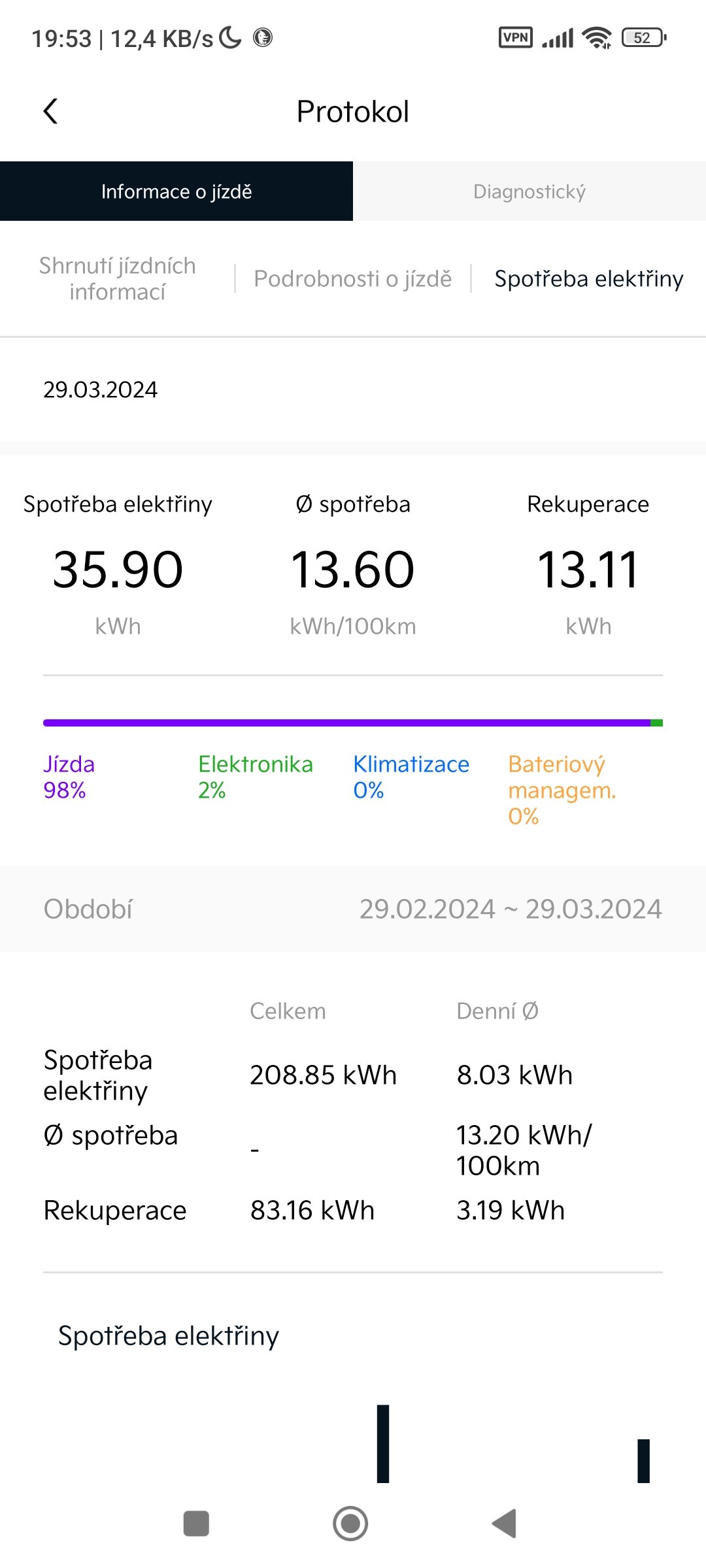
Task: Tap the Android back triangle button
Action: [x=504, y=1524]
